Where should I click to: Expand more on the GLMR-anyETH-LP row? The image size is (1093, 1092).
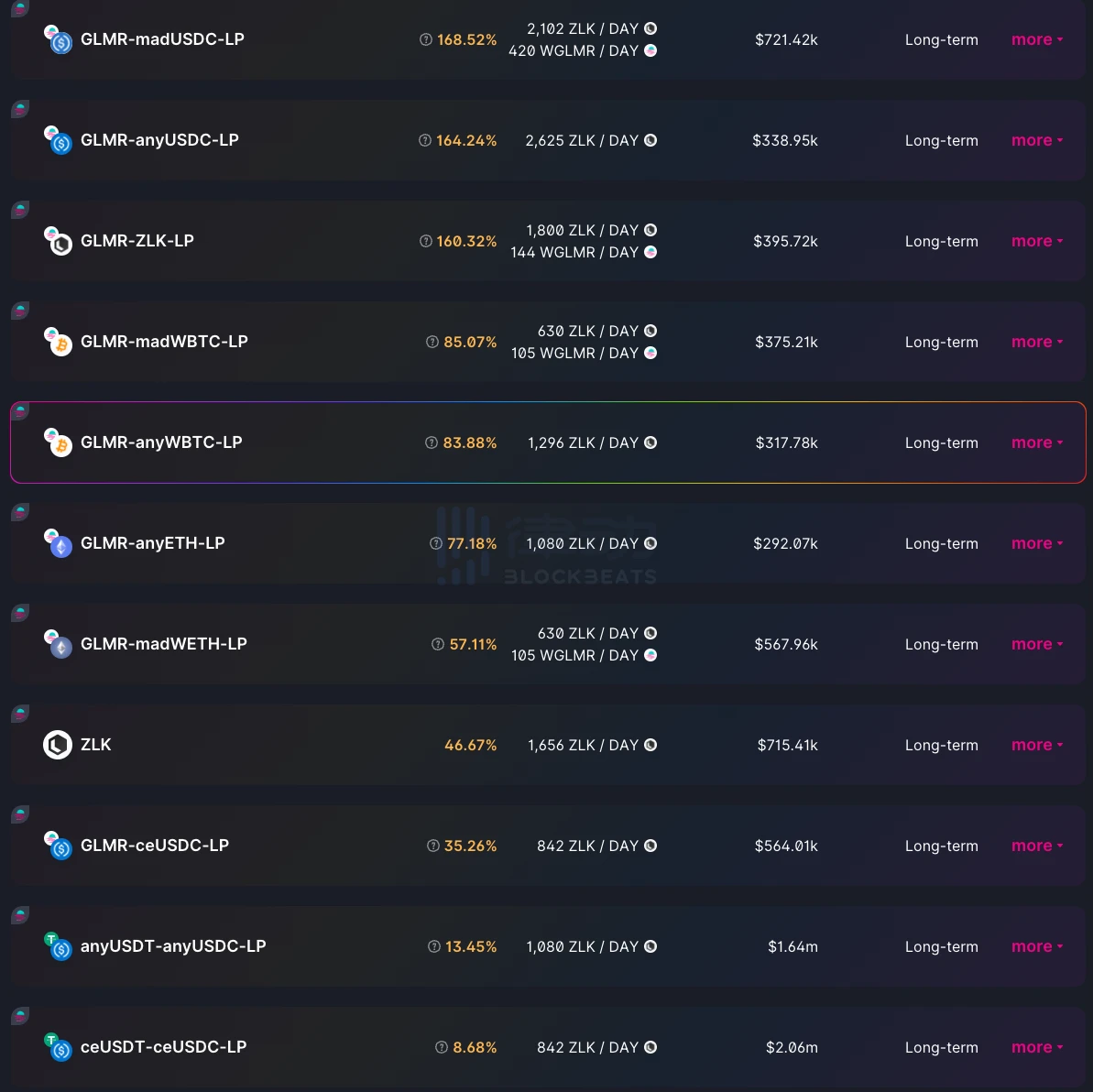click(x=1036, y=543)
